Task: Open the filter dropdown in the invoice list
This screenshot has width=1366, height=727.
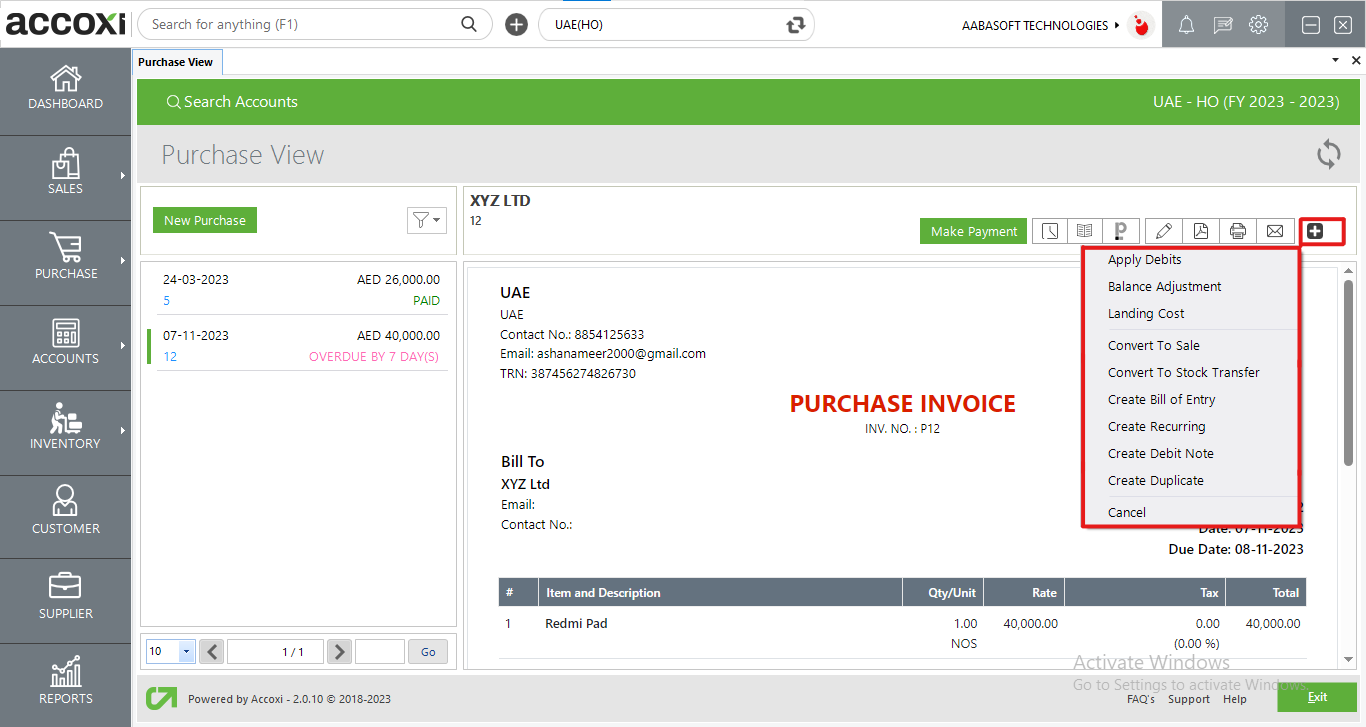Action: (427, 220)
